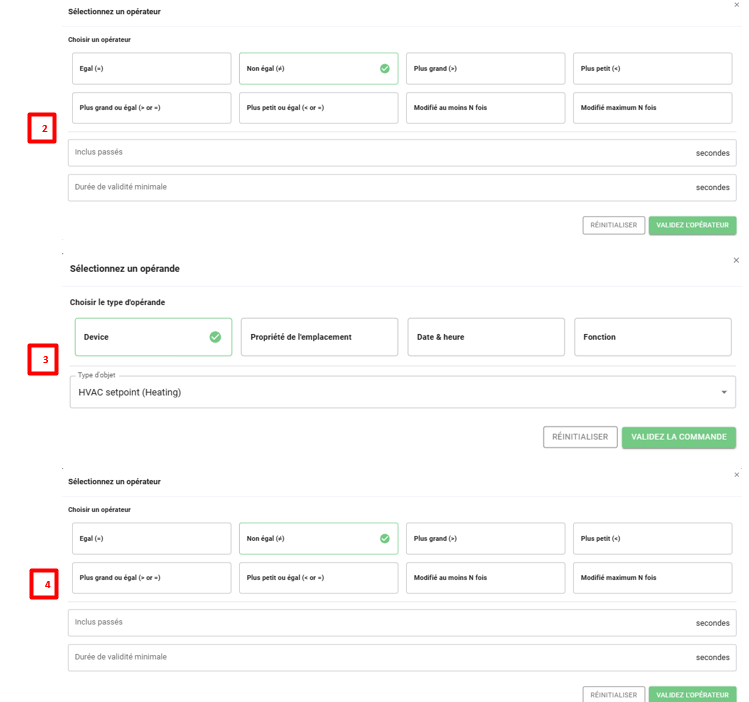The image size is (749, 702).
Task: Expand the Type d'objet dropdown arrow
Action: coord(724,392)
